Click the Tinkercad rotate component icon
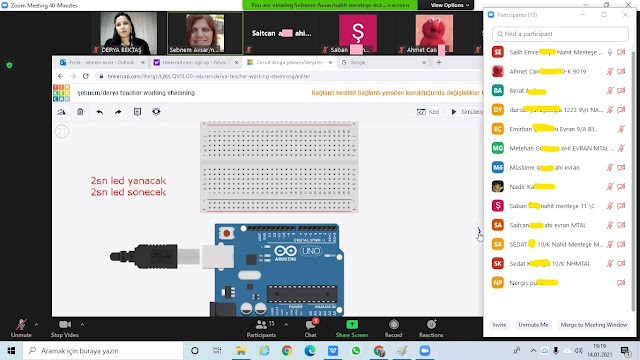Screen dimensions: 640x360 (x=61, y=112)
